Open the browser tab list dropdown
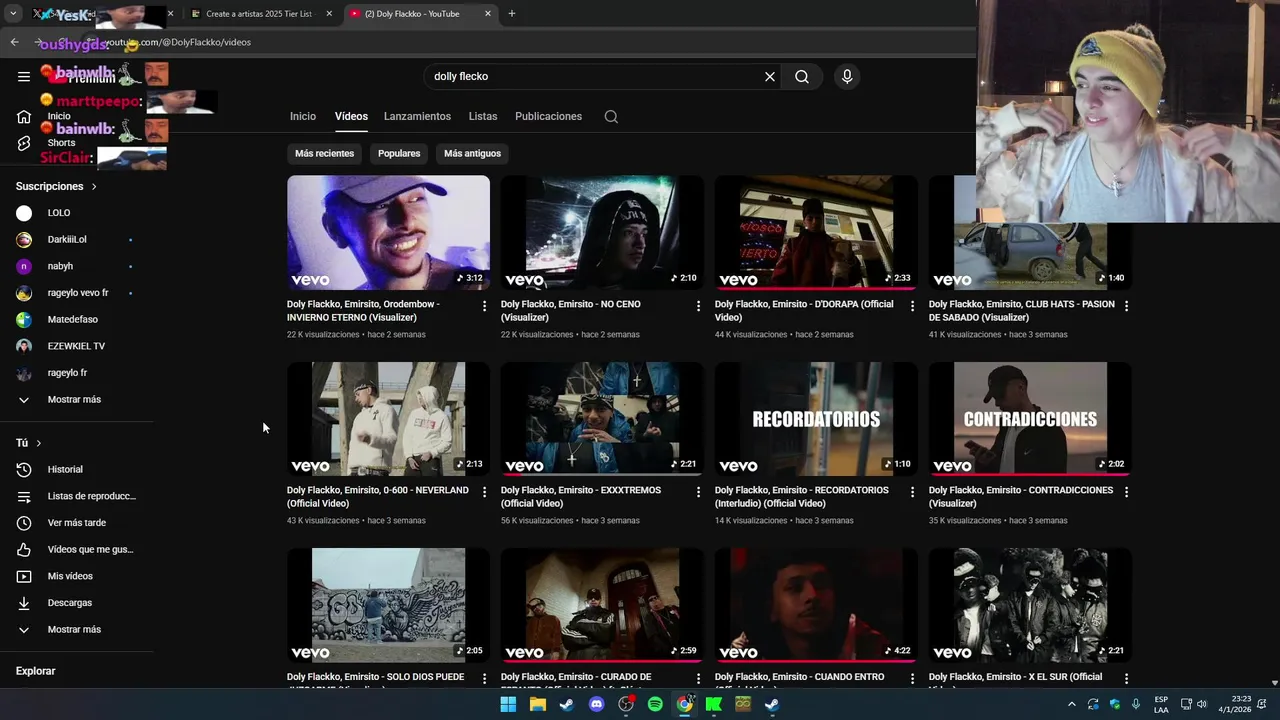The height and width of the screenshot is (720, 1280). coord(13,14)
